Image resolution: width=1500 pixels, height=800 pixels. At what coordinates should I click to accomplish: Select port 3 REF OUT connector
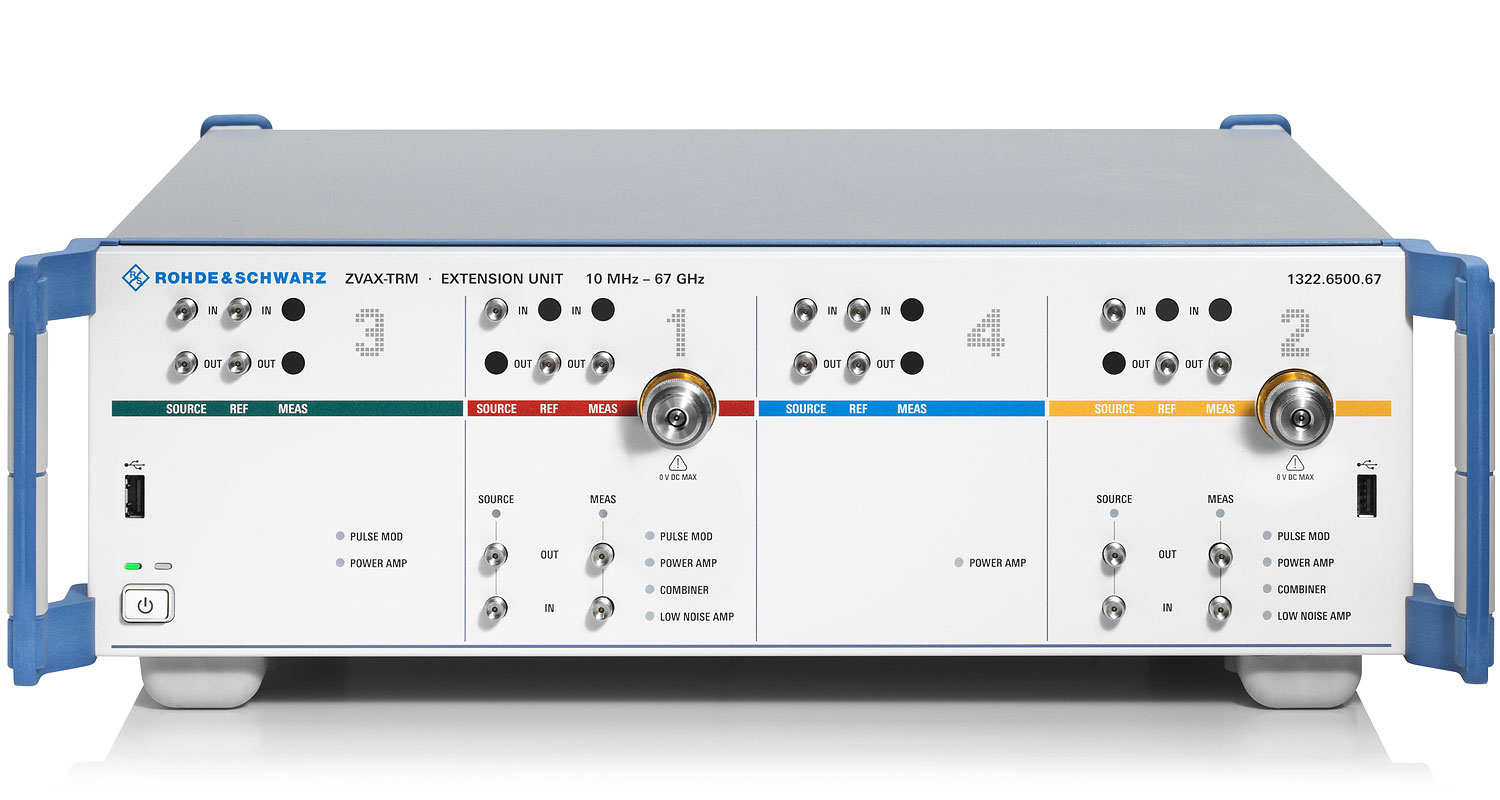point(238,364)
